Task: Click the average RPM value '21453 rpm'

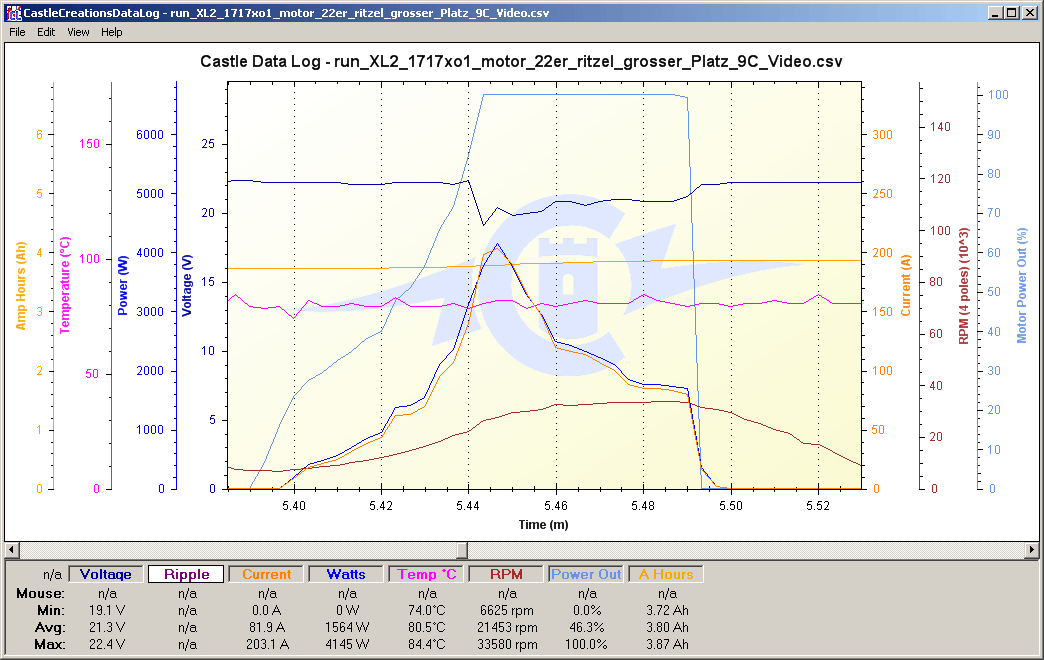Action: [507, 627]
